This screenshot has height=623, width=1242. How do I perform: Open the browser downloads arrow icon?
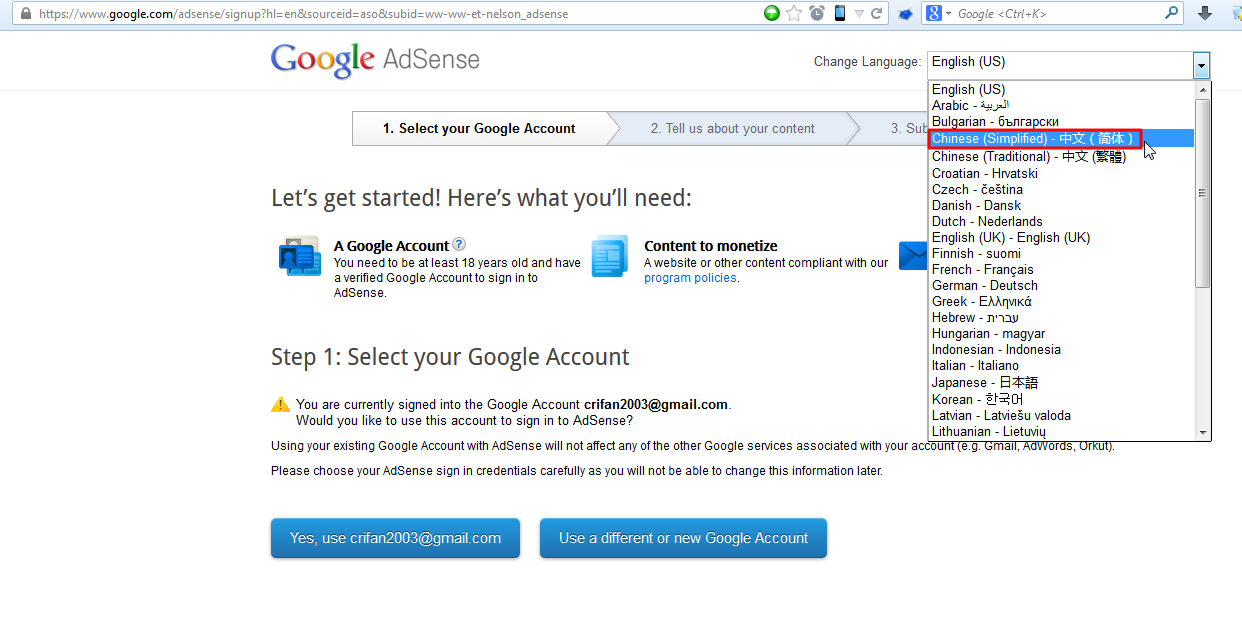(1205, 13)
